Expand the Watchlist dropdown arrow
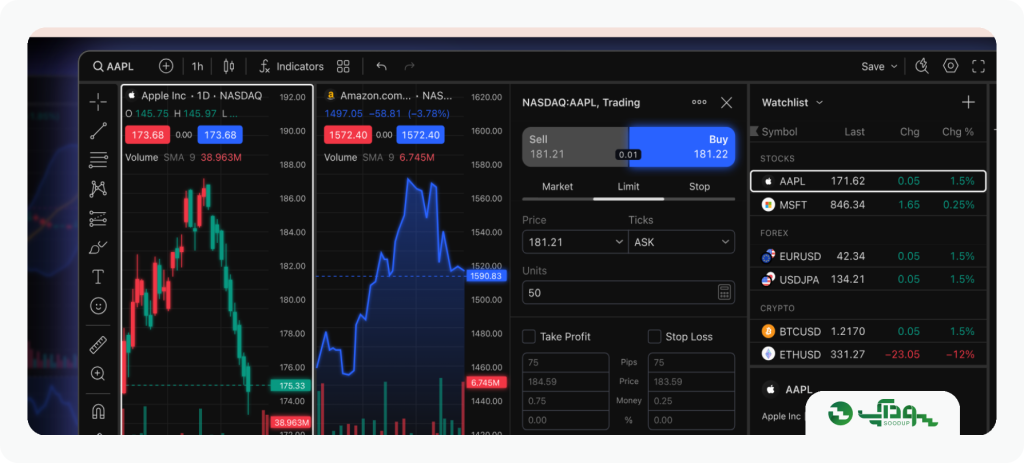Viewport: 1024px width, 463px height. coord(820,103)
